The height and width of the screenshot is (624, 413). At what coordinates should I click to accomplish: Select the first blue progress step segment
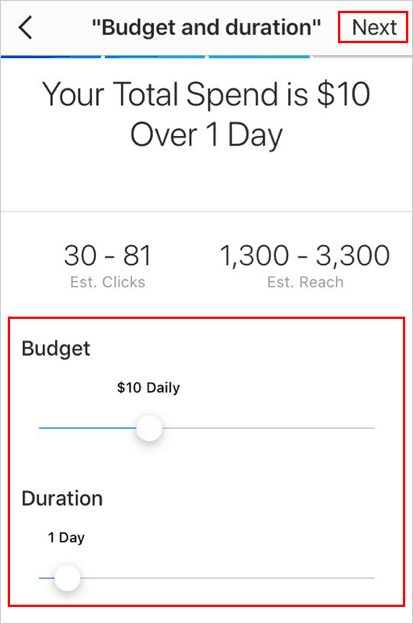[x=51, y=57]
